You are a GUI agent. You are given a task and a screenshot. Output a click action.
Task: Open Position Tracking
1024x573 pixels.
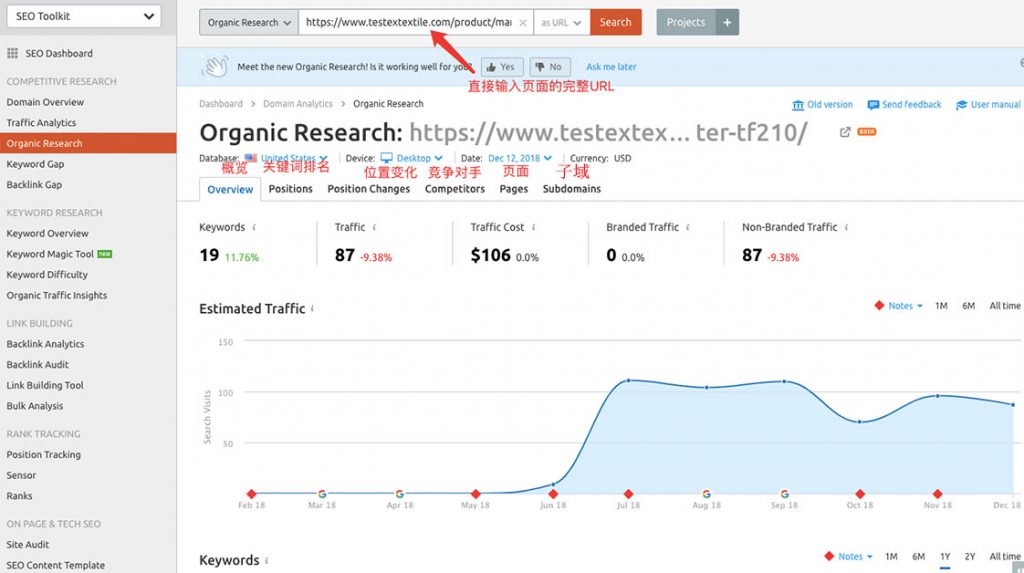[x=44, y=455]
